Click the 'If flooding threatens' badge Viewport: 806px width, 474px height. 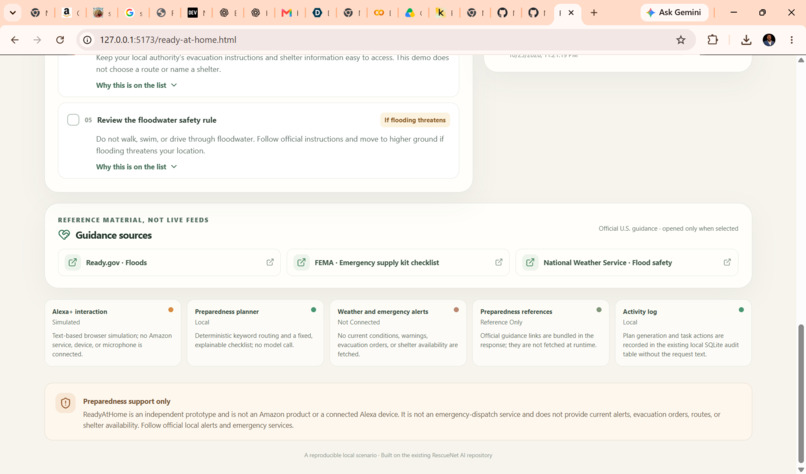tap(415, 120)
